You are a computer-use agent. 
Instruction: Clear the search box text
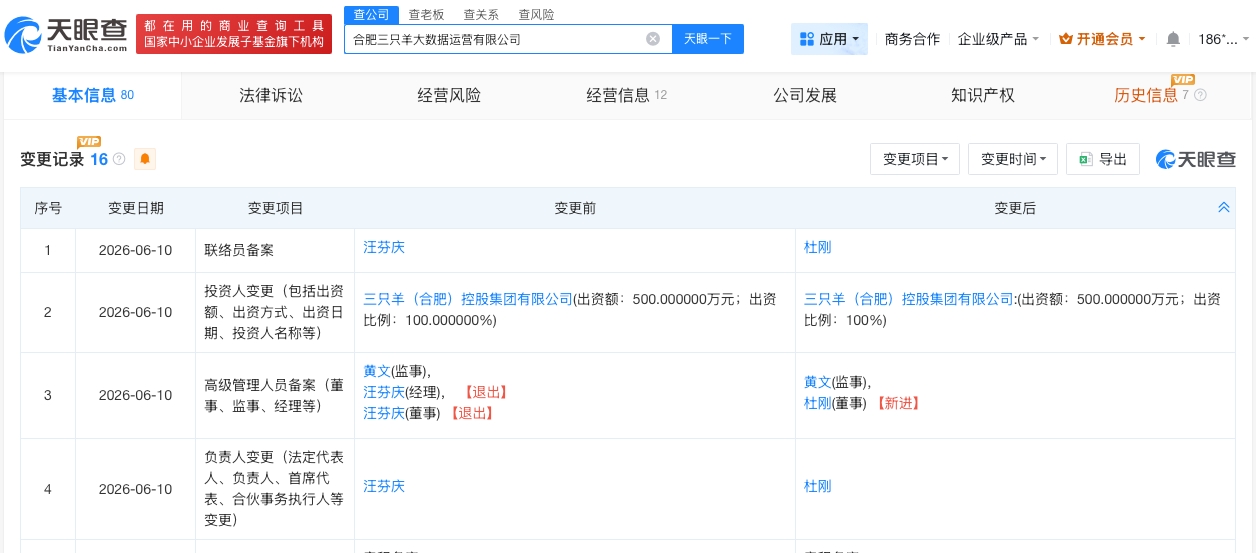653,39
